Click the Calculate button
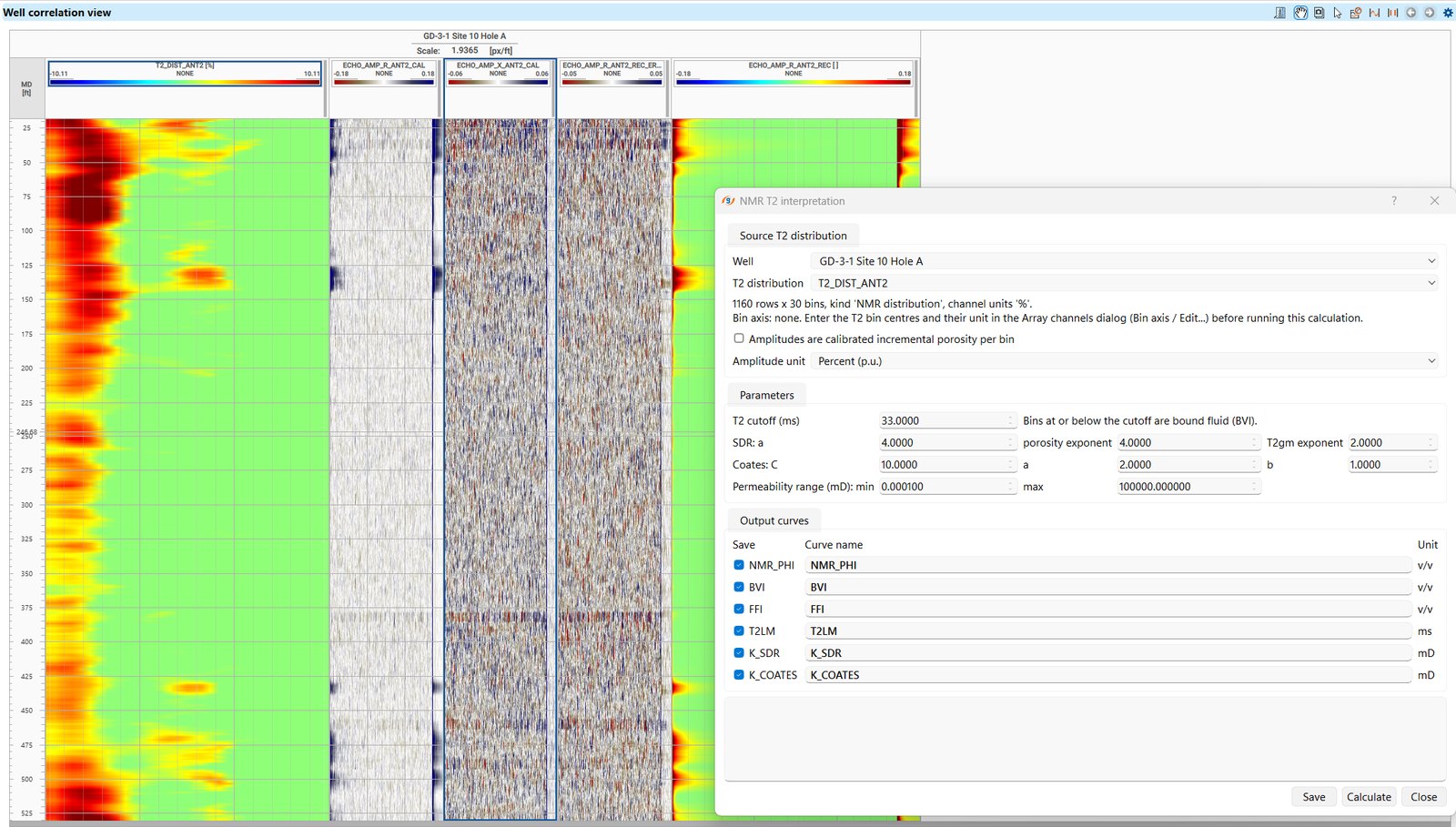1456x827 pixels. (1369, 797)
